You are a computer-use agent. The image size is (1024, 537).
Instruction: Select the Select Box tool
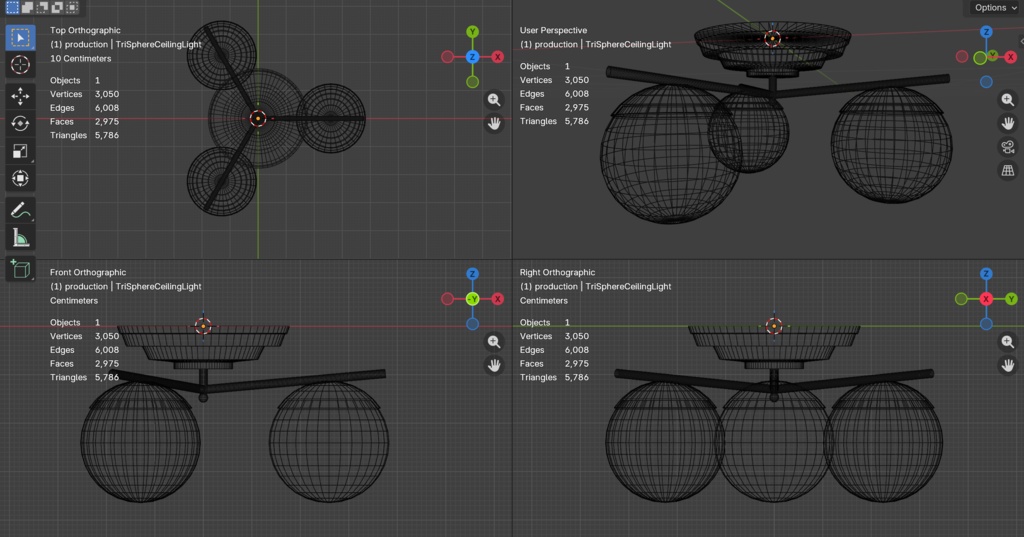pyautogui.click(x=20, y=38)
